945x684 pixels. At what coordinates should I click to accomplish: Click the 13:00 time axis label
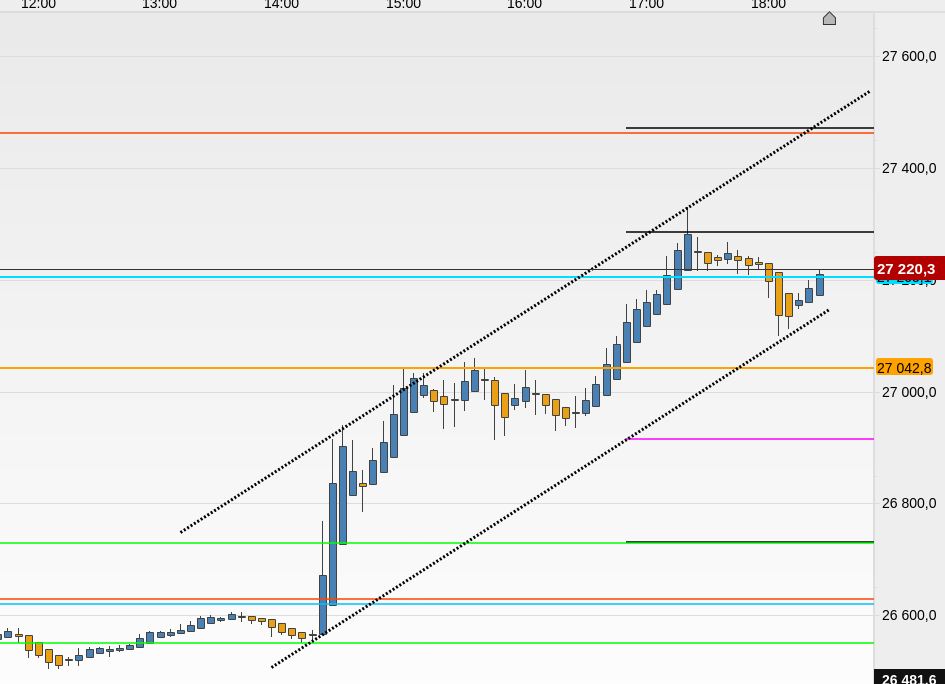tap(160, 4)
